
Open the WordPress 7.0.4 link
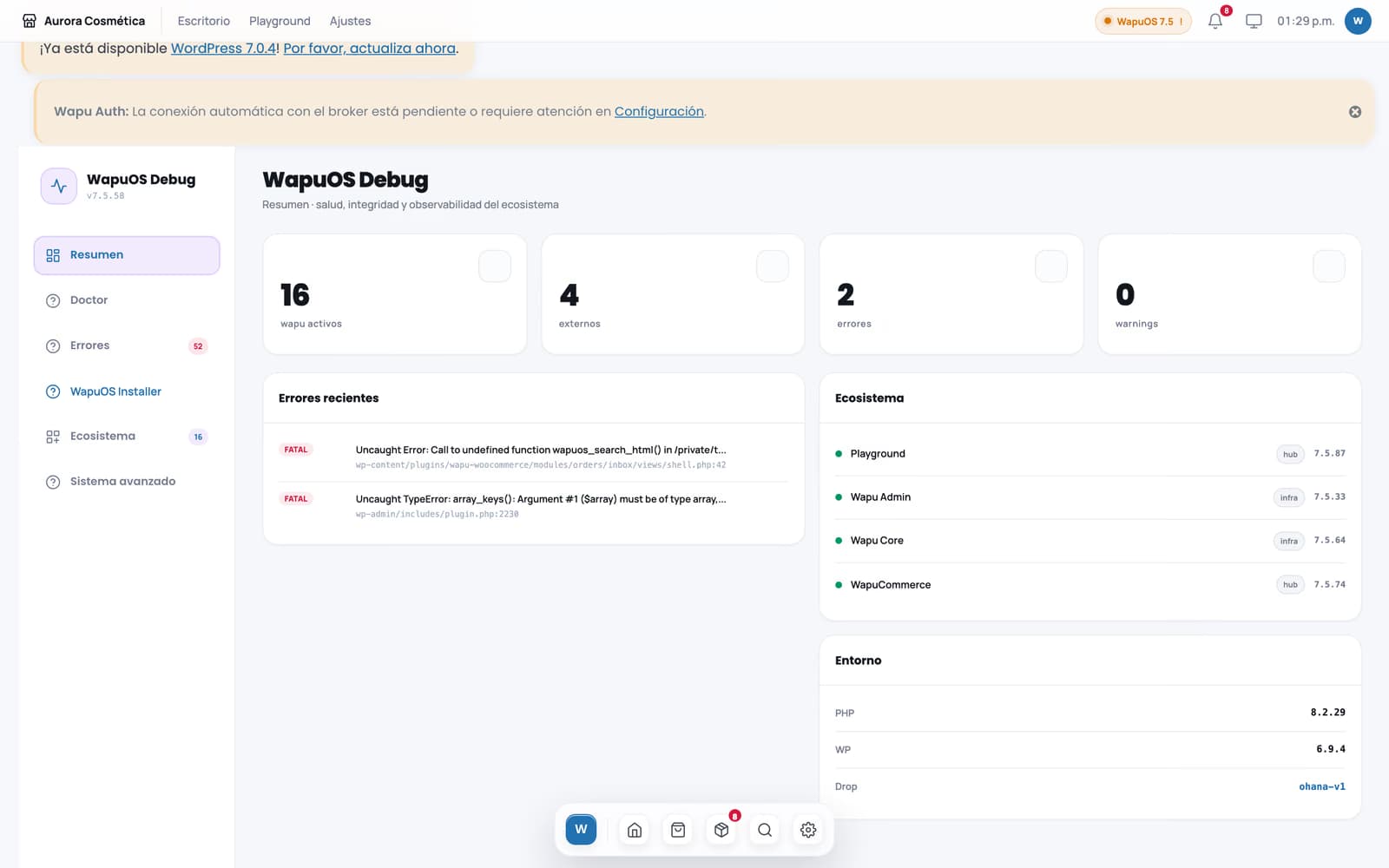coord(223,49)
